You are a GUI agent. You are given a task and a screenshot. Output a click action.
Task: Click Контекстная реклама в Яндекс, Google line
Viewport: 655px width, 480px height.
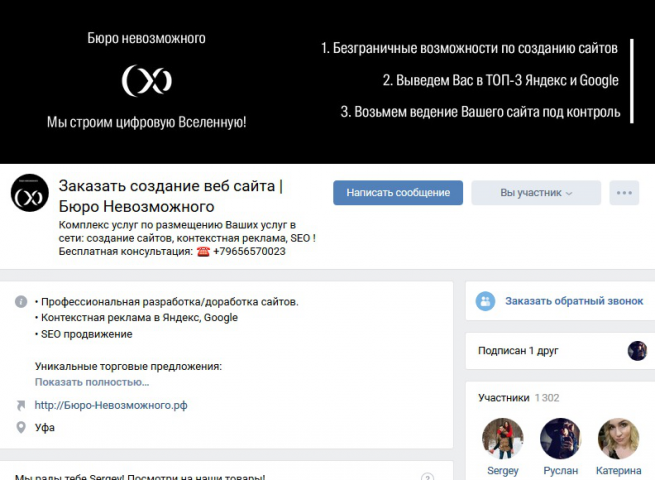pyautogui.click(x=139, y=317)
